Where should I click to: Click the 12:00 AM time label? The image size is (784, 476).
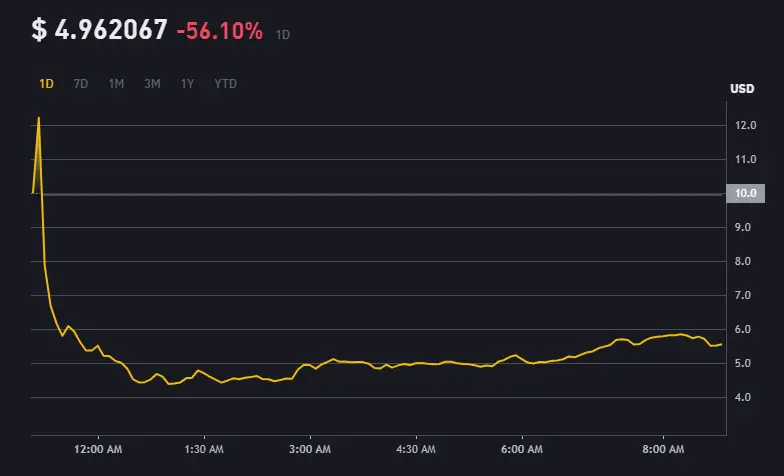point(98,450)
